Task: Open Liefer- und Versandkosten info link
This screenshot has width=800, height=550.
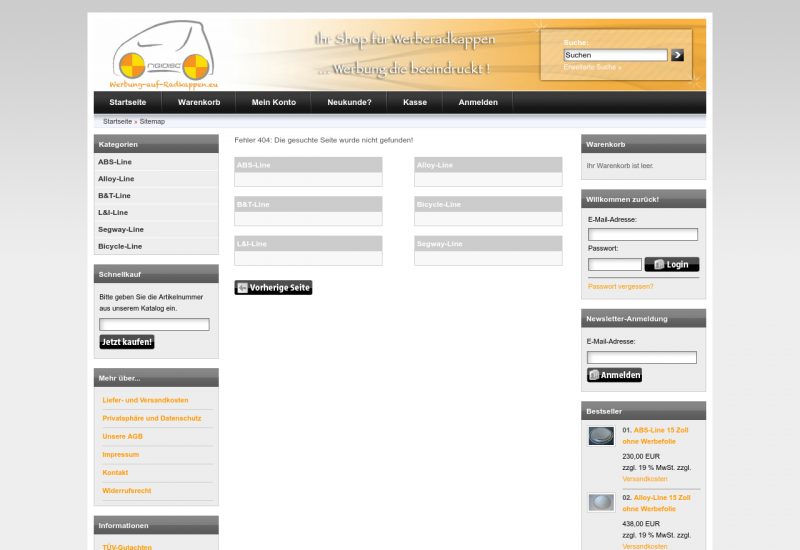Action: click(145, 400)
